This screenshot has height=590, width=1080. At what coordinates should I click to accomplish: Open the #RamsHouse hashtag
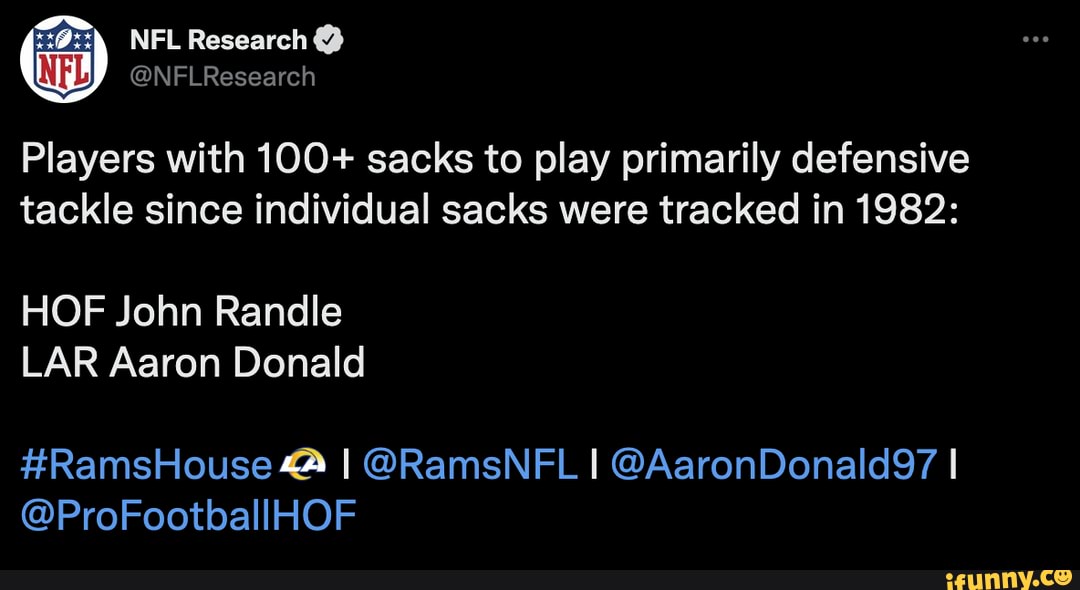click(145, 464)
